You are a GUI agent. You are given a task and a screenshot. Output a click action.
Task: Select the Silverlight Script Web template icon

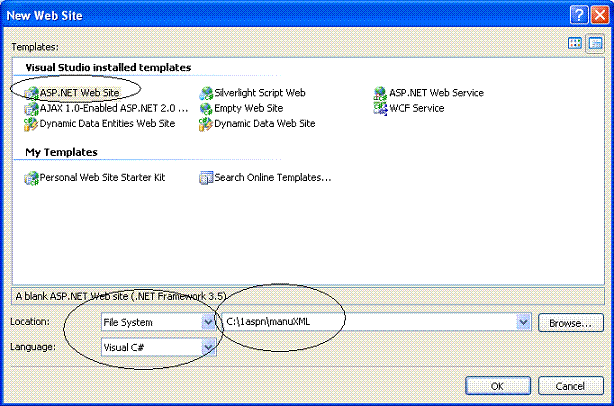point(206,93)
